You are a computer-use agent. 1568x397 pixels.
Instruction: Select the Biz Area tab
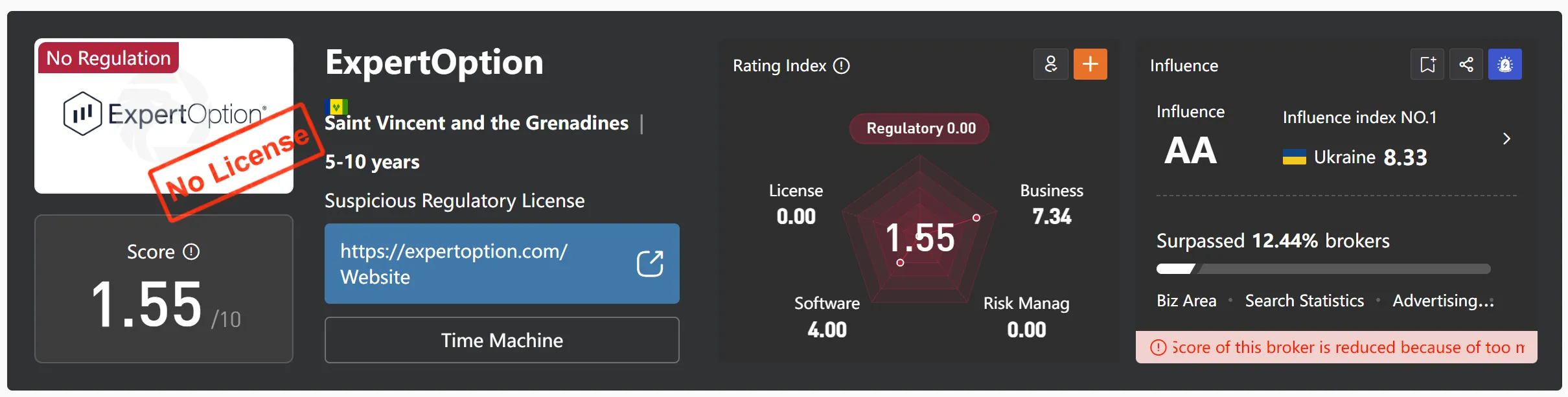1186,301
